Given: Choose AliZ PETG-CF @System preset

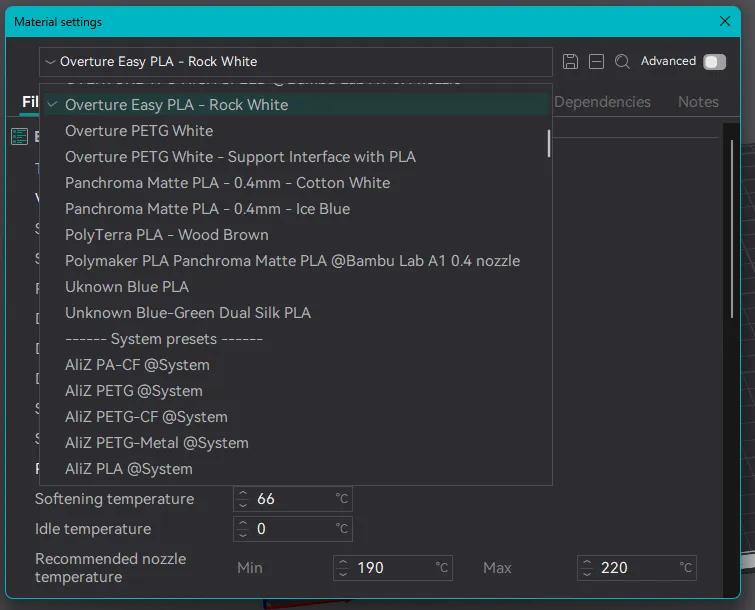Looking at the screenshot, I should pyautogui.click(x=146, y=417).
